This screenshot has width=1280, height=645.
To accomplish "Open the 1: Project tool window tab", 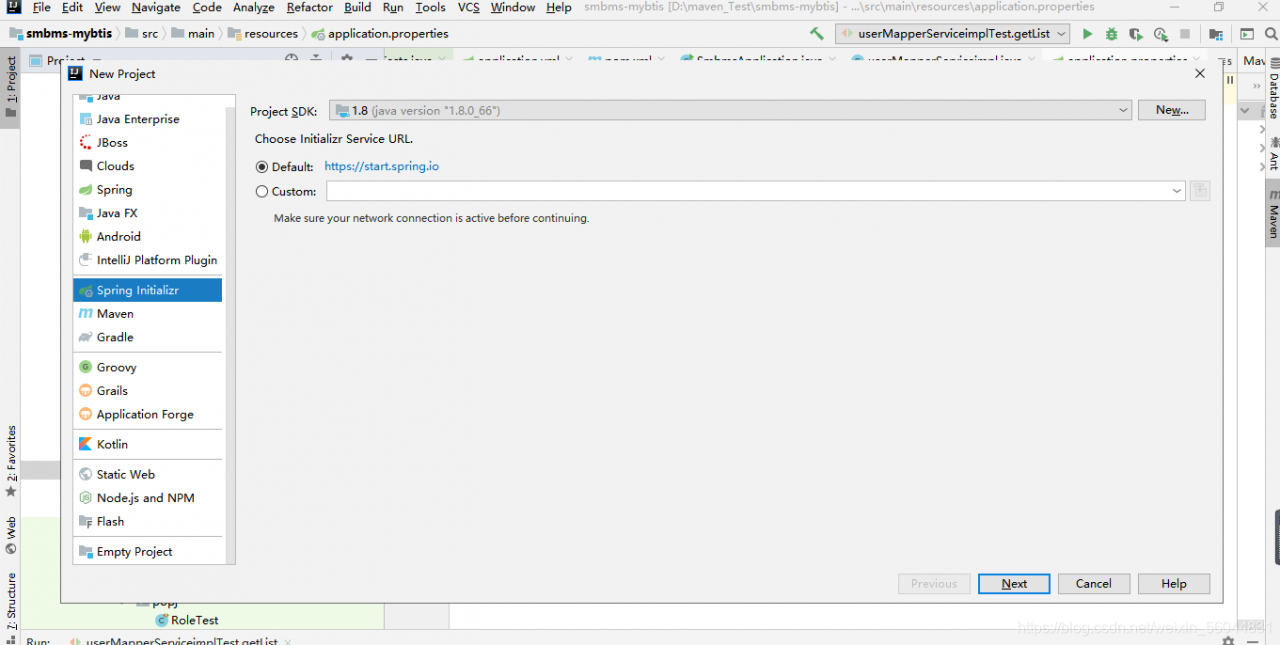I will [x=11, y=86].
